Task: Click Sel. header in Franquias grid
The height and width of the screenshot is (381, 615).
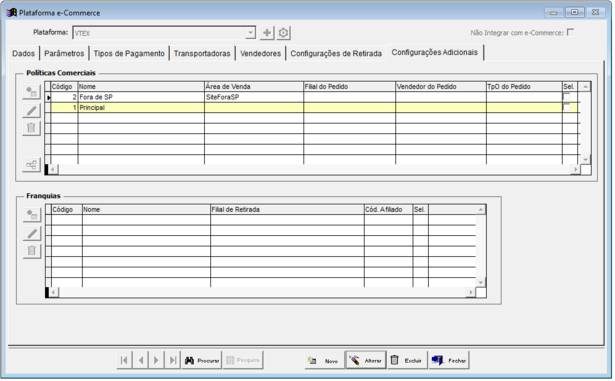Action: click(420, 210)
